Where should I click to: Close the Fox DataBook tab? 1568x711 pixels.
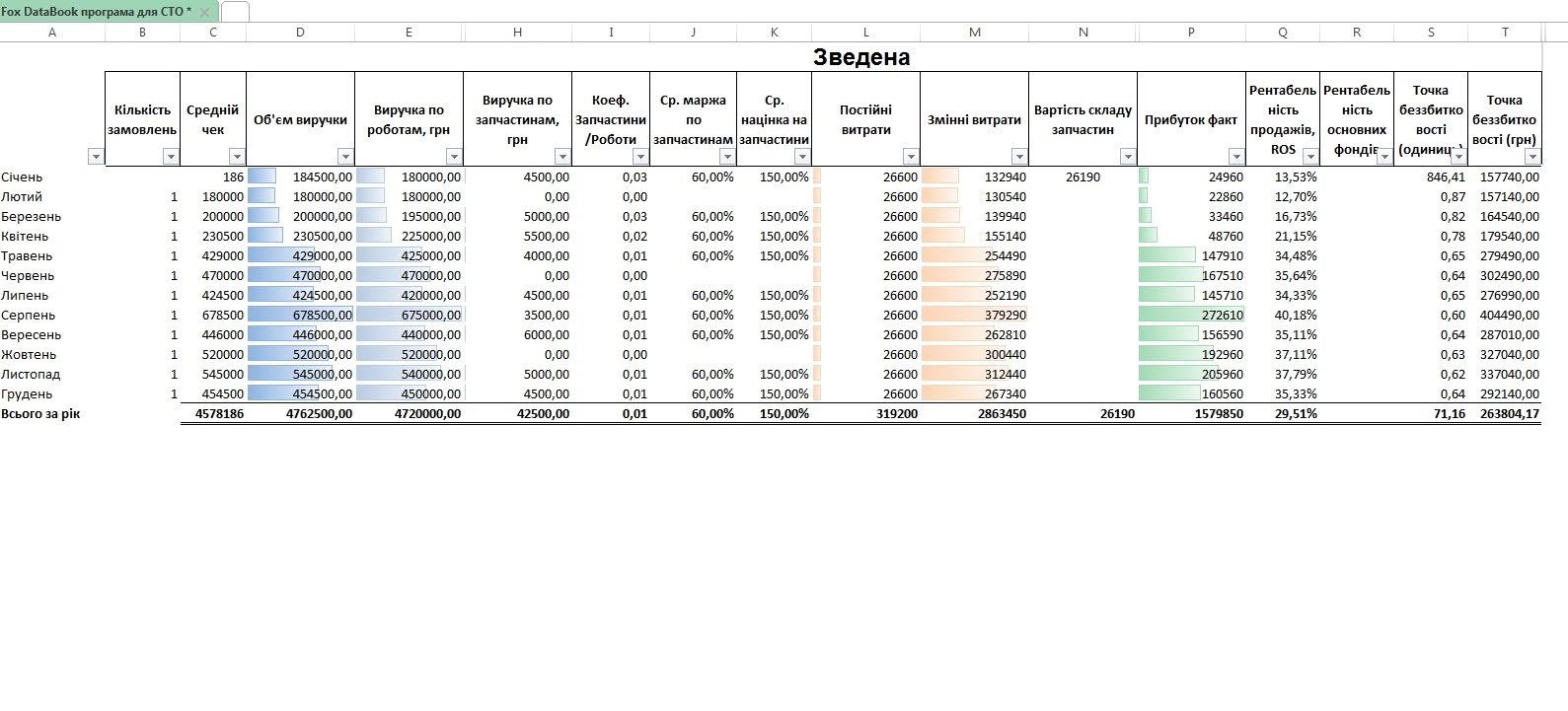click(x=204, y=12)
